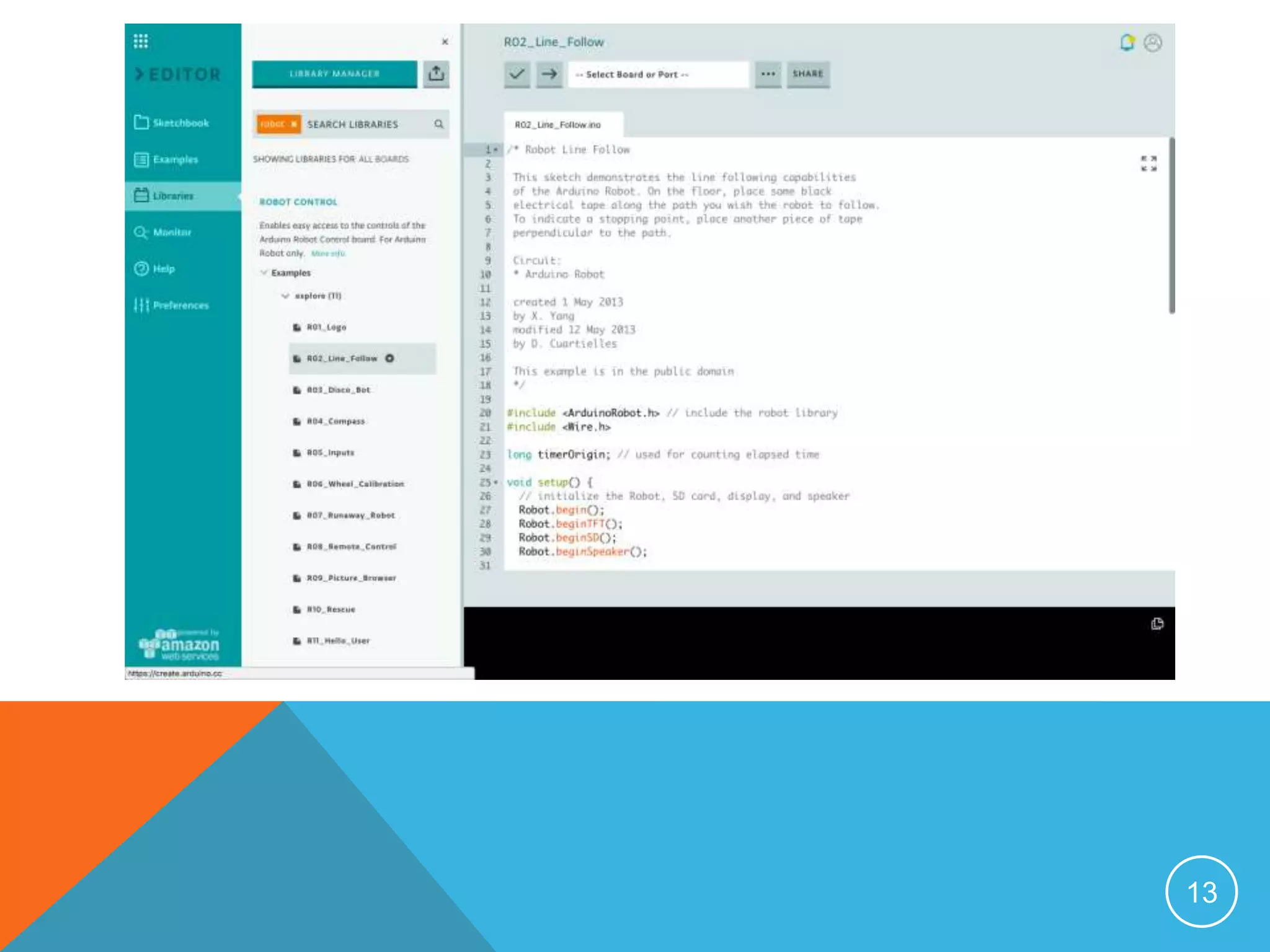Open the notifications bell icon
The image size is (1270, 952).
tap(1127, 42)
